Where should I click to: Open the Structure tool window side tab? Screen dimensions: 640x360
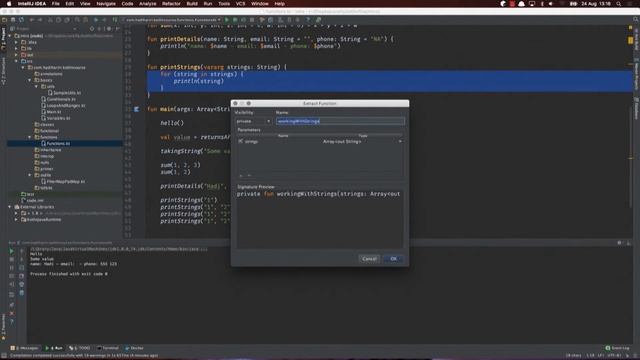[3, 71]
